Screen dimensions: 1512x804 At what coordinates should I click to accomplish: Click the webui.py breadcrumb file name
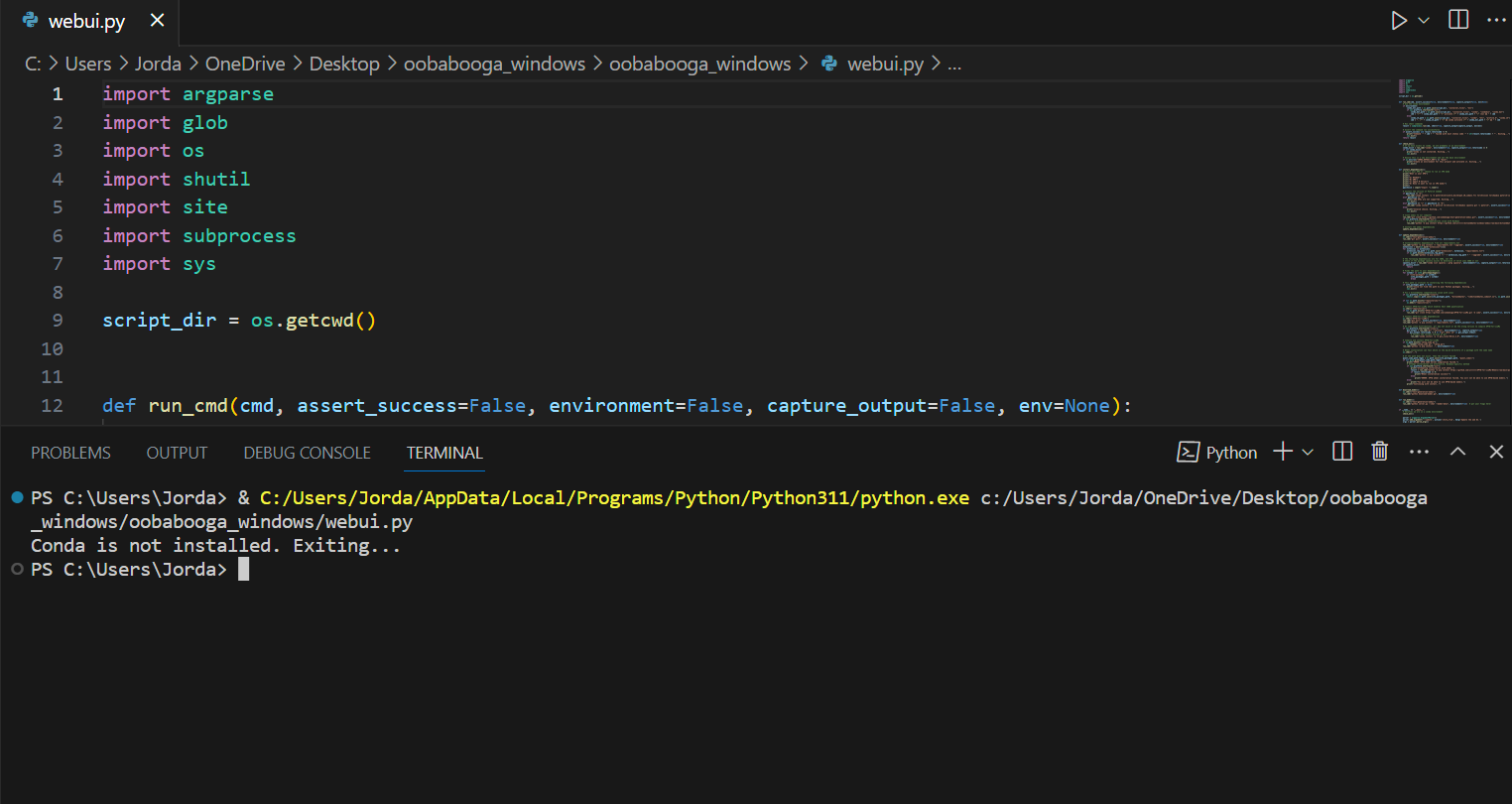885,65
